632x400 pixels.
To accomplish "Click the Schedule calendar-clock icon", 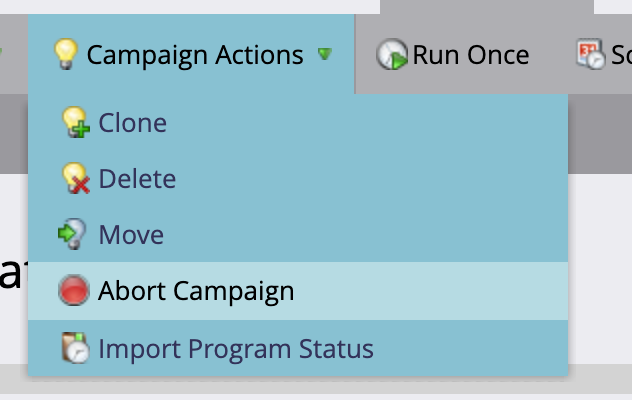I will [x=590, y=54].
